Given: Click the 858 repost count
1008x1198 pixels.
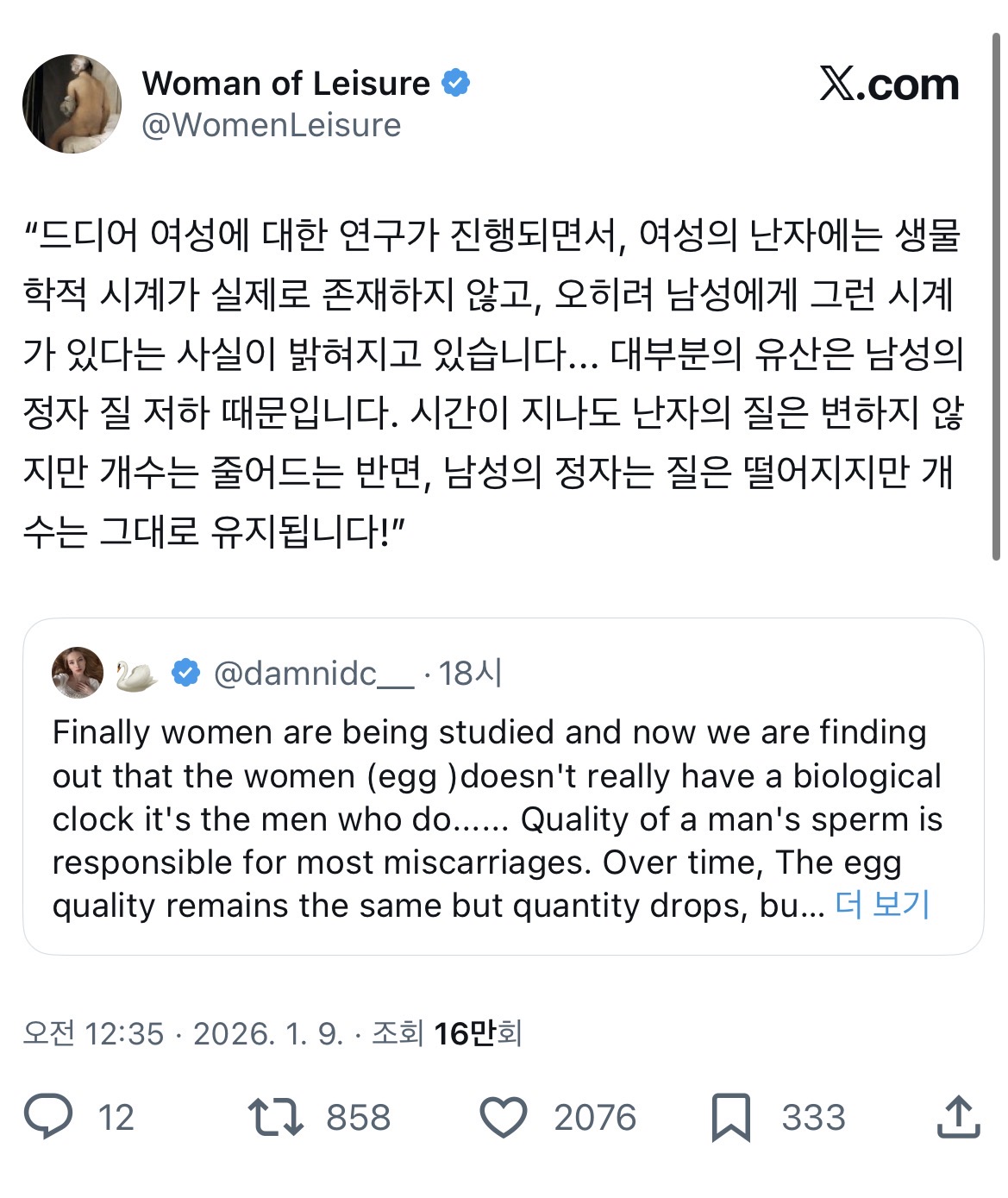Looking at the screenshot, I should coord(358,1118).
